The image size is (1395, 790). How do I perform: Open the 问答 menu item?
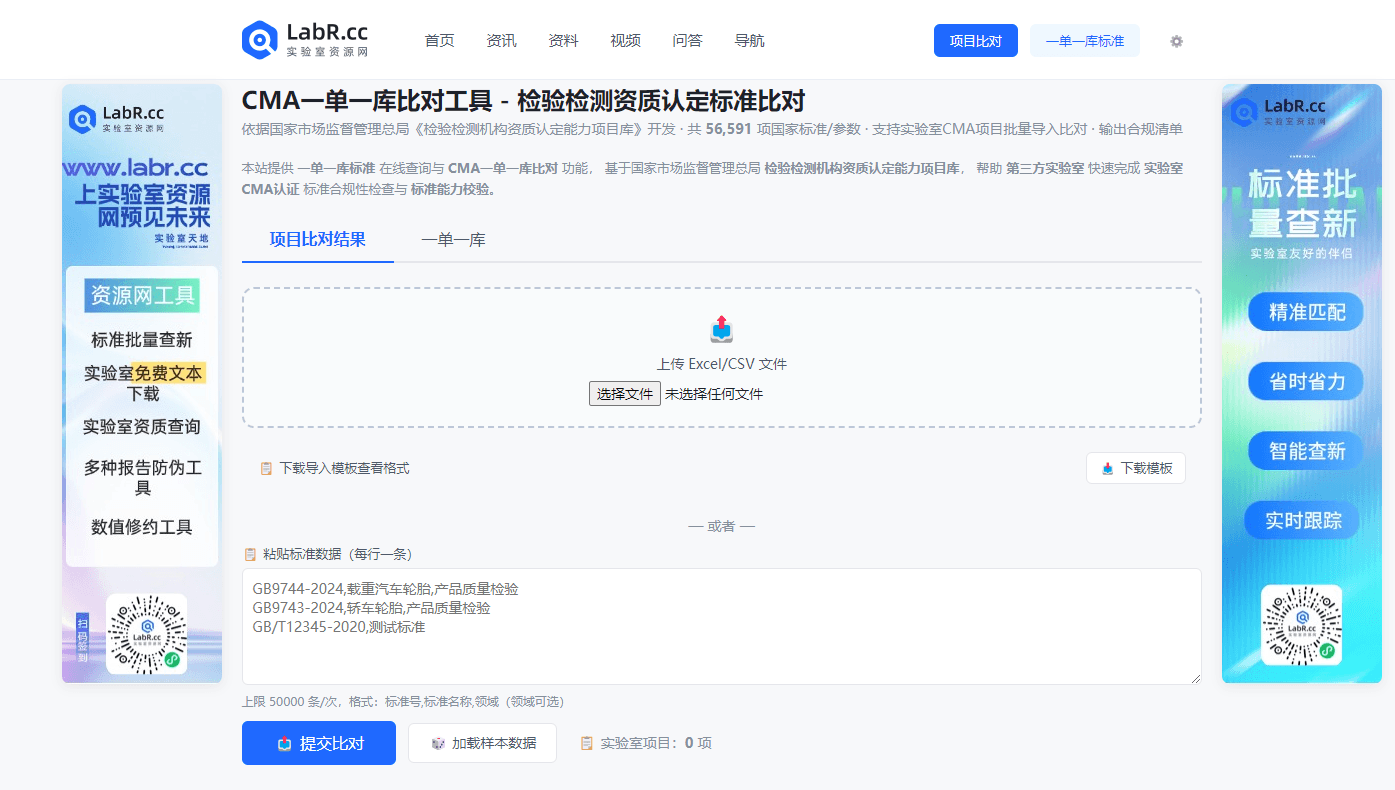click(687, 41)
